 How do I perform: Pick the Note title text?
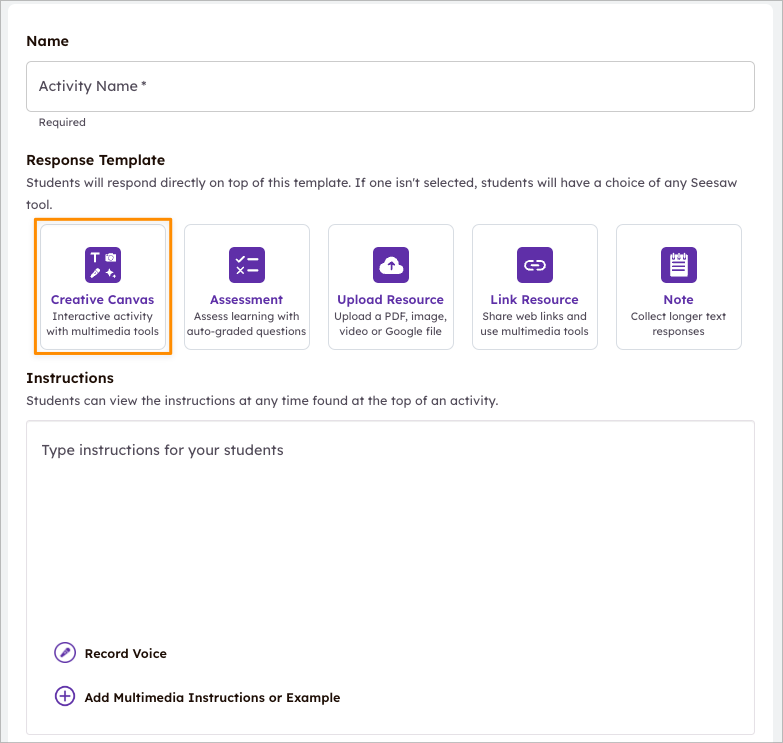point(678,300)
